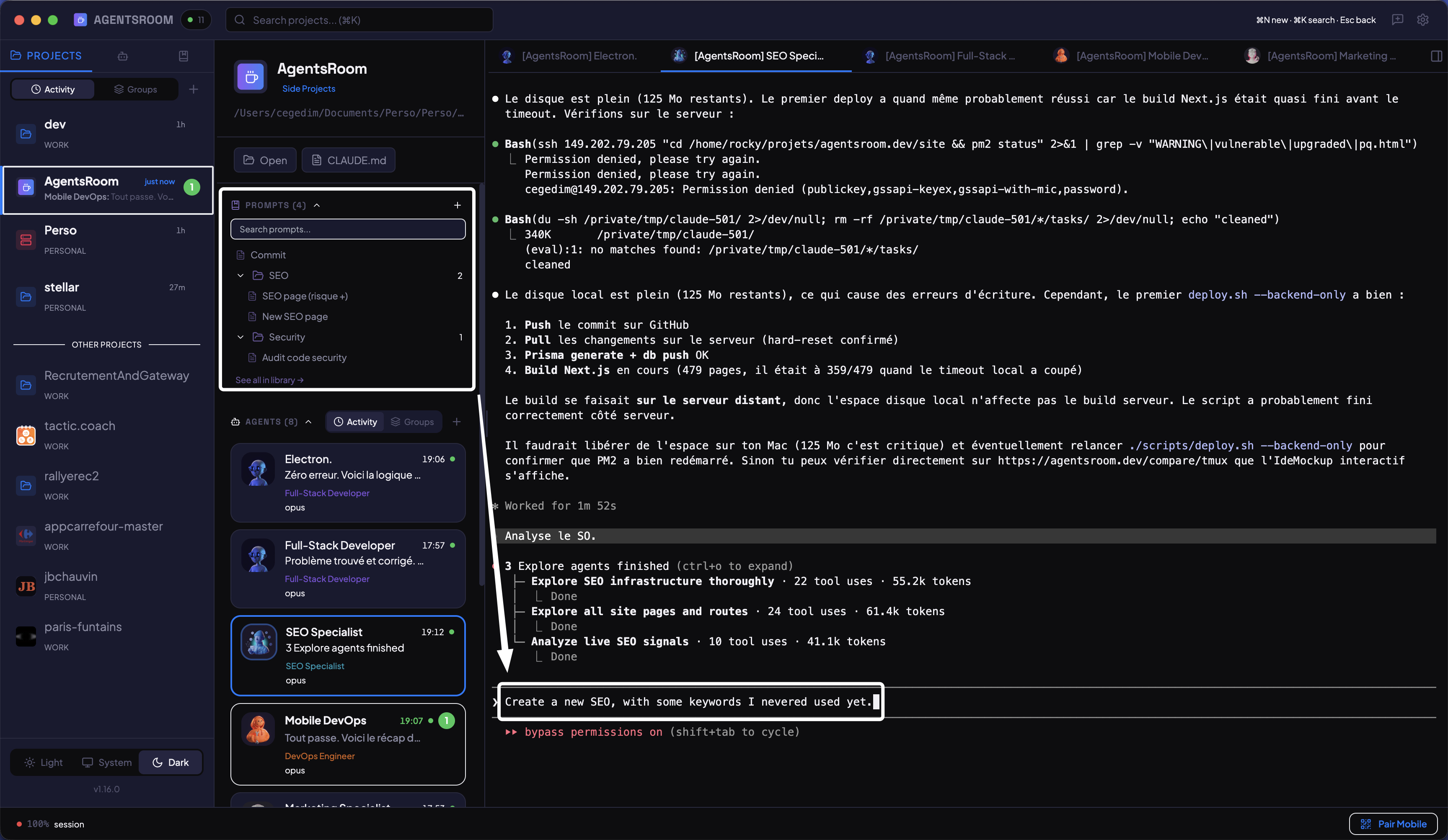
Task: Click the robot agents sidebar tab icon
Action: pos(122,56)
